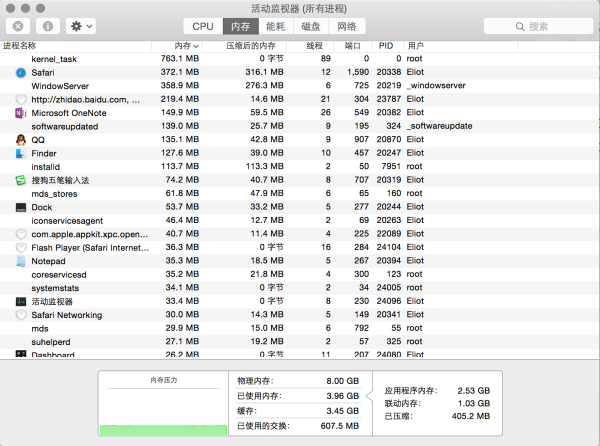Click 缓存 value 3.45 GB
Screen dimensions: 600x446
(x=342, y=411)
